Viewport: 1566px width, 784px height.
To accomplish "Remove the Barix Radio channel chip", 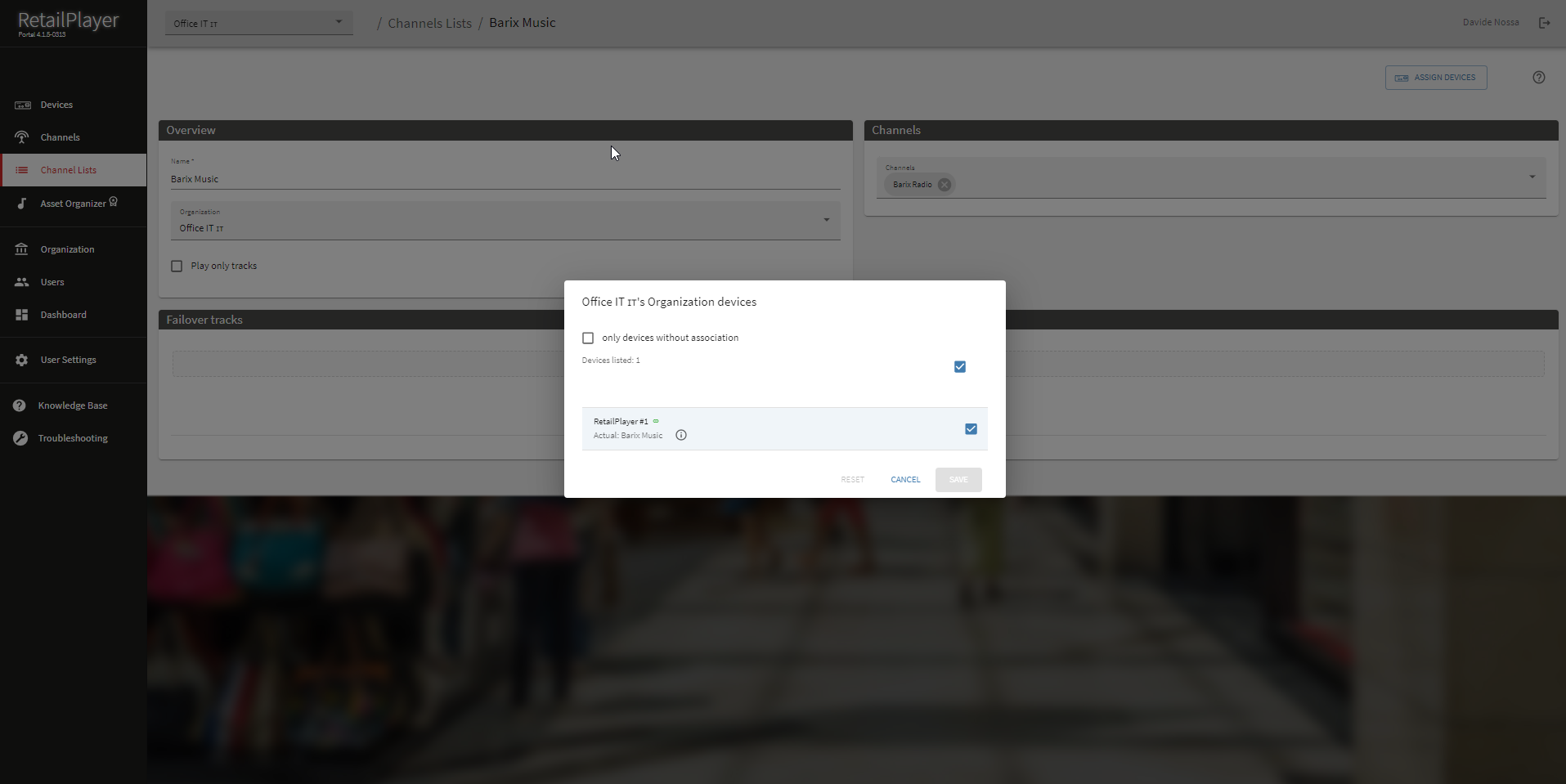I will click(945, 185).
